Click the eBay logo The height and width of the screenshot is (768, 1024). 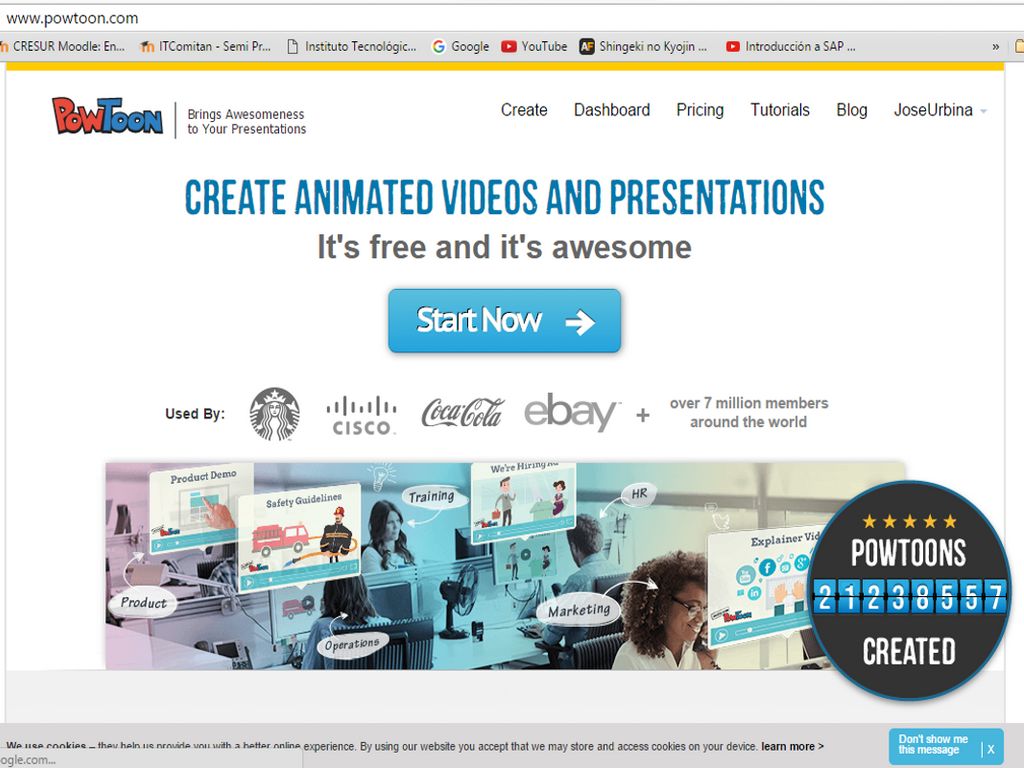[571, 412]
